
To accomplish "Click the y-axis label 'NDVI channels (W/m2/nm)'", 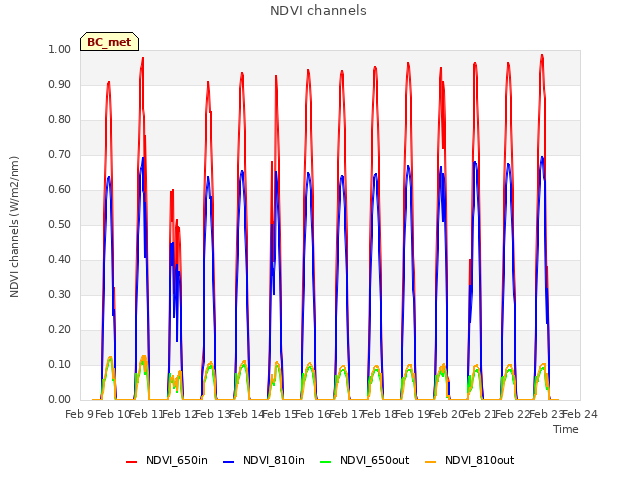I will 14,227.
